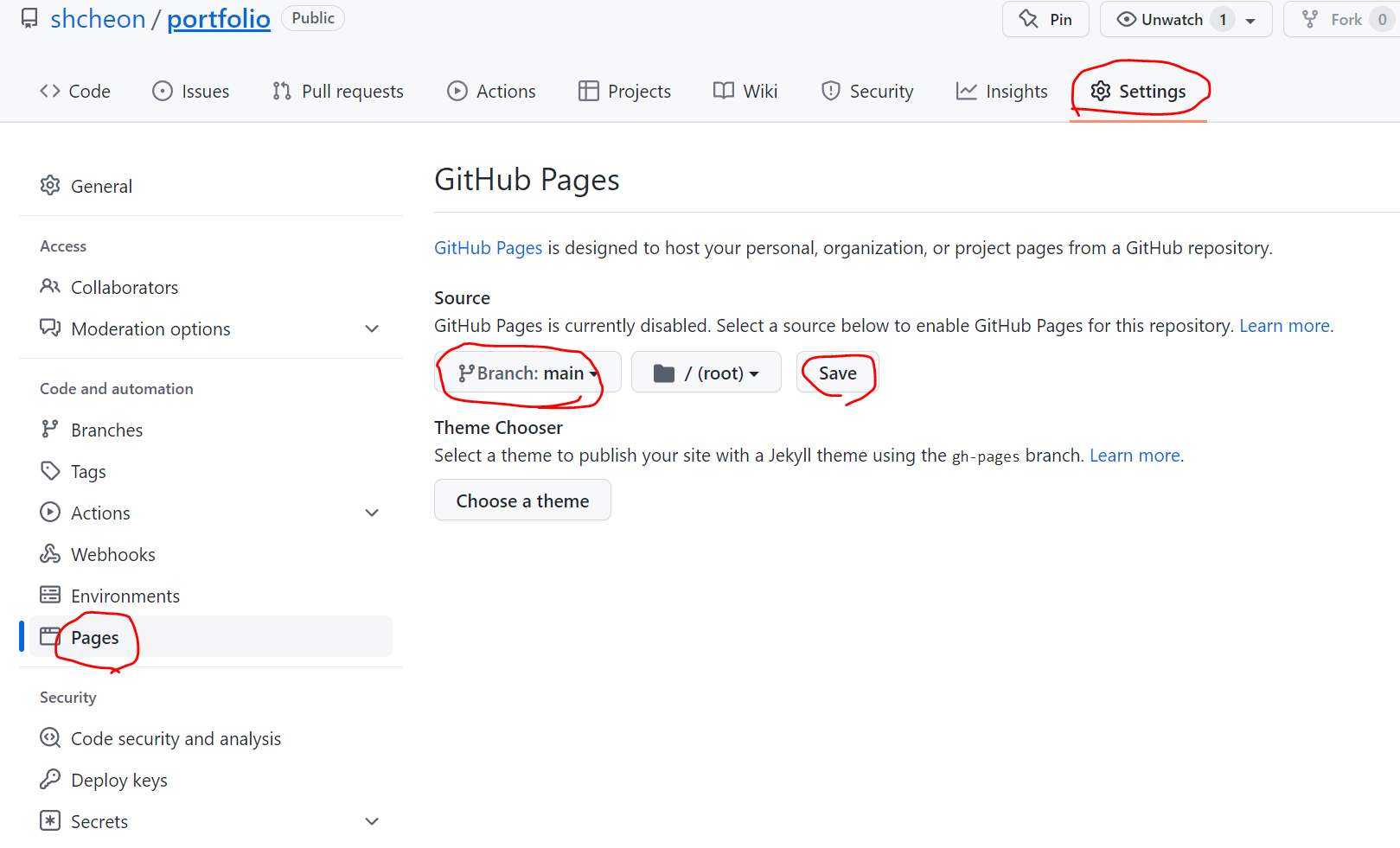Click the Secrets asterisk icon

(x=50, y=820)
